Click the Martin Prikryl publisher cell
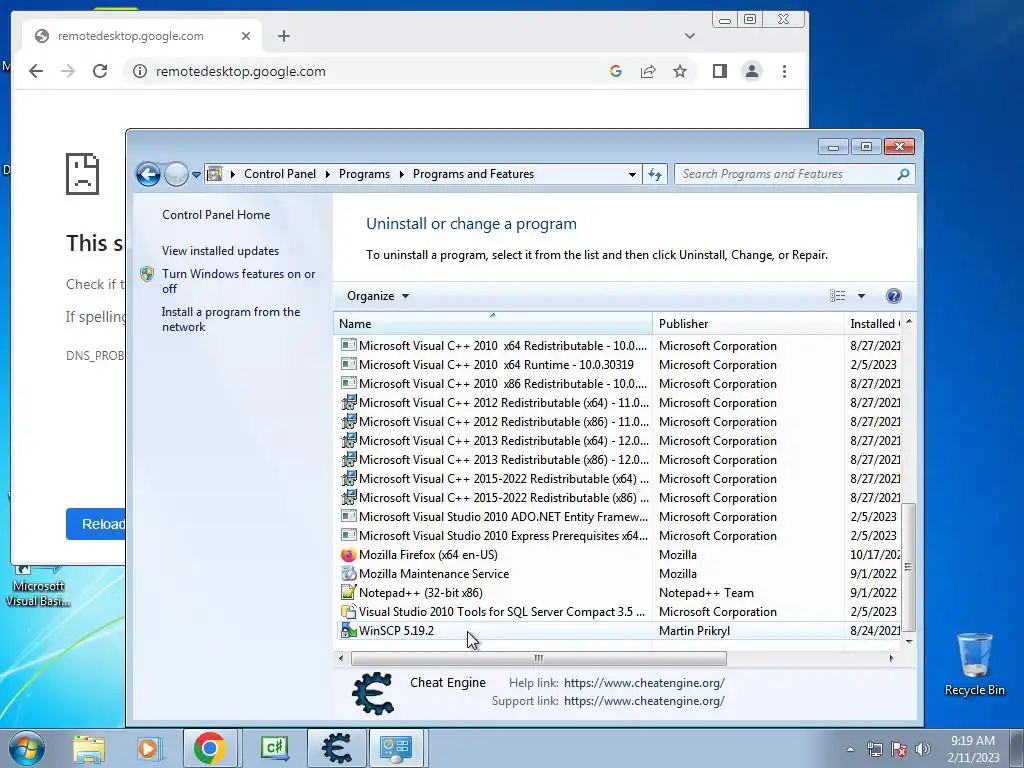Viewport: 1024px width, 768px height. [x=694, y=631]
